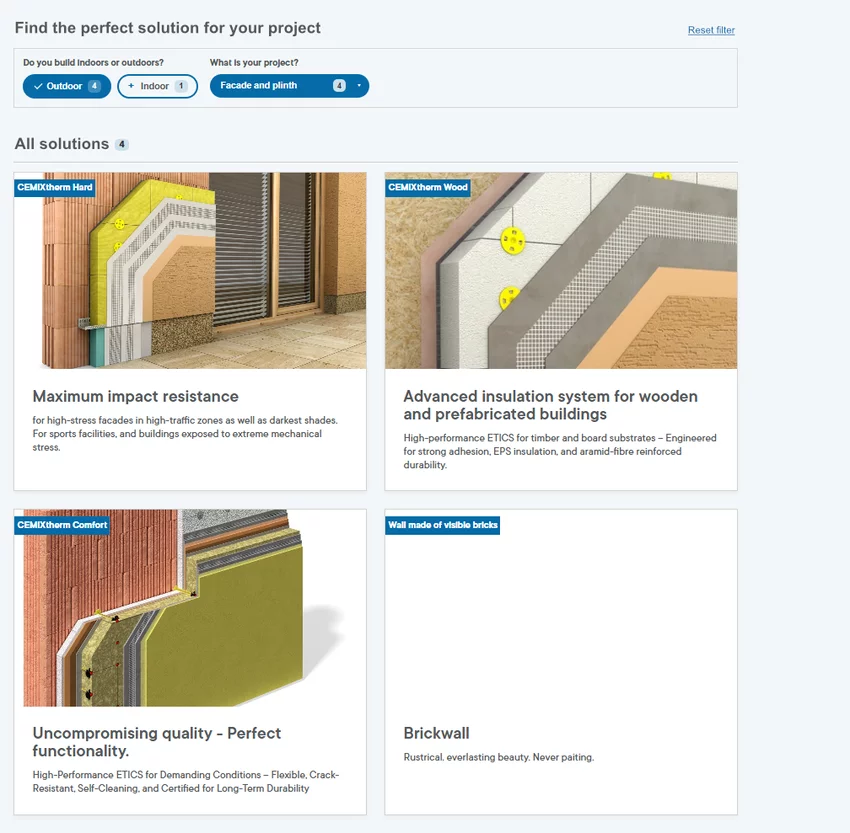Click the 'All solutions' heading
Screen dimensions: 850x833
(x=62, y=144)
